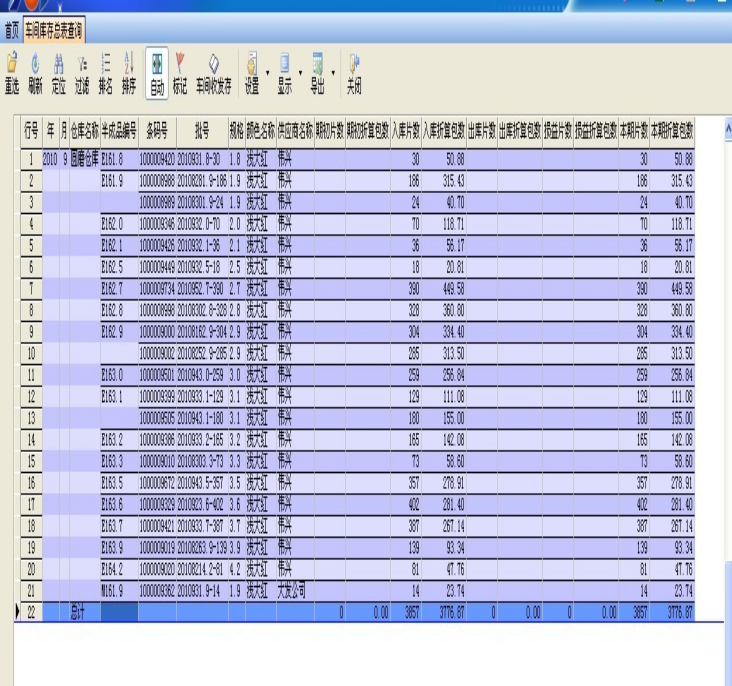Click the 半成品编号 column header
The height and width of the screenshot is (686, 732).
[x=119, y=130]
